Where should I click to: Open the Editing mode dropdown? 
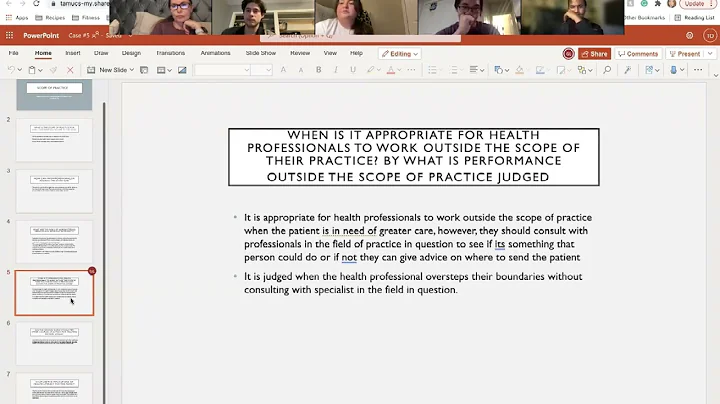[400, 54]
